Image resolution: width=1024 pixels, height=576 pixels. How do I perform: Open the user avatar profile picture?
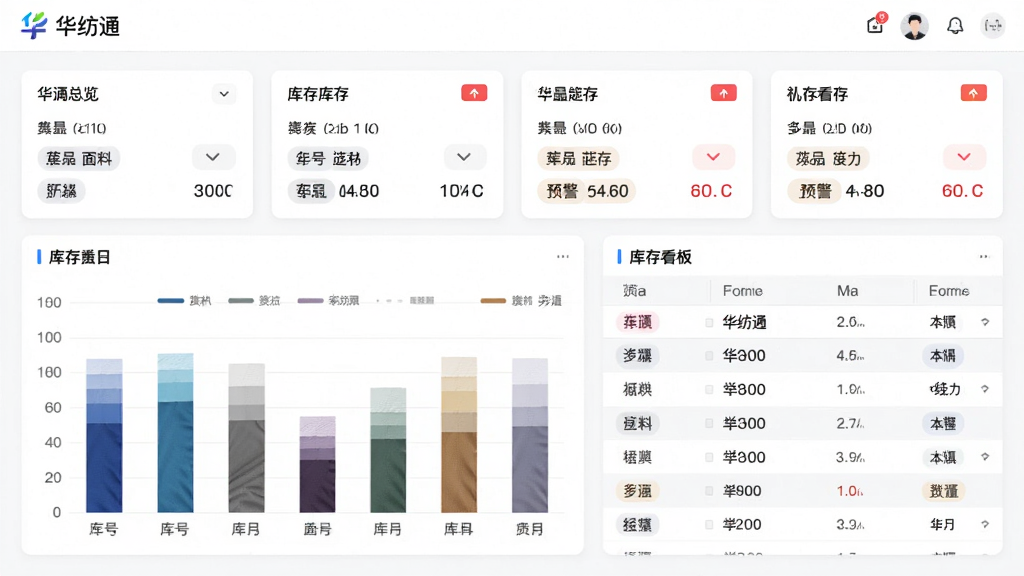pyautogui.click(x=914, y=26)
